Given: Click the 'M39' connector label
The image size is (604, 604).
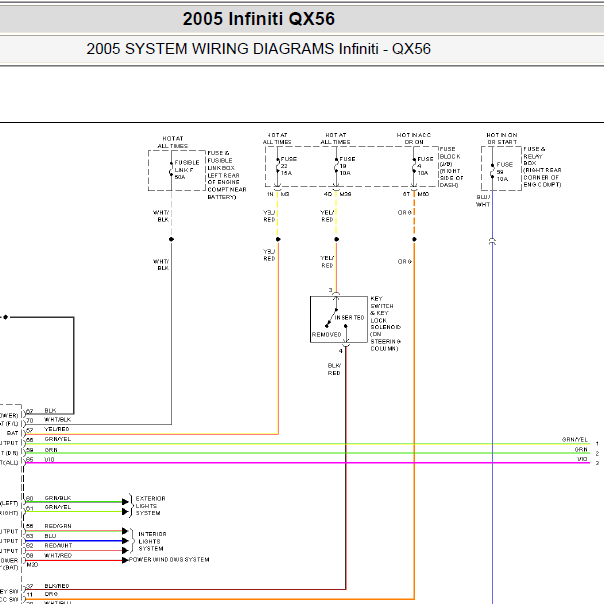Looking at the screenshot, I should [x=346, y=194].
